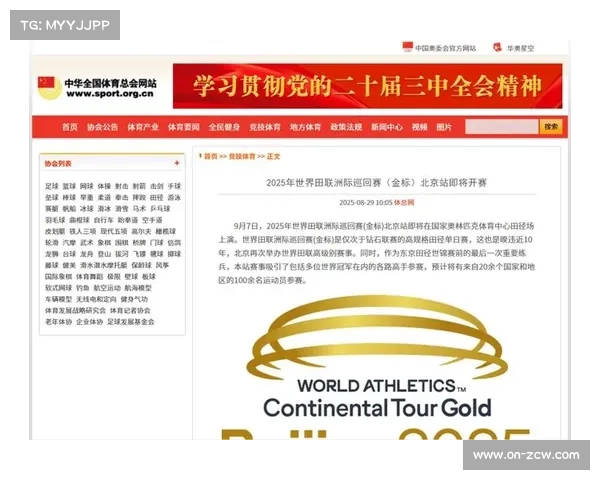Click the yellow 搜索 button
600x480 pixels.
(x=551, y=127)
